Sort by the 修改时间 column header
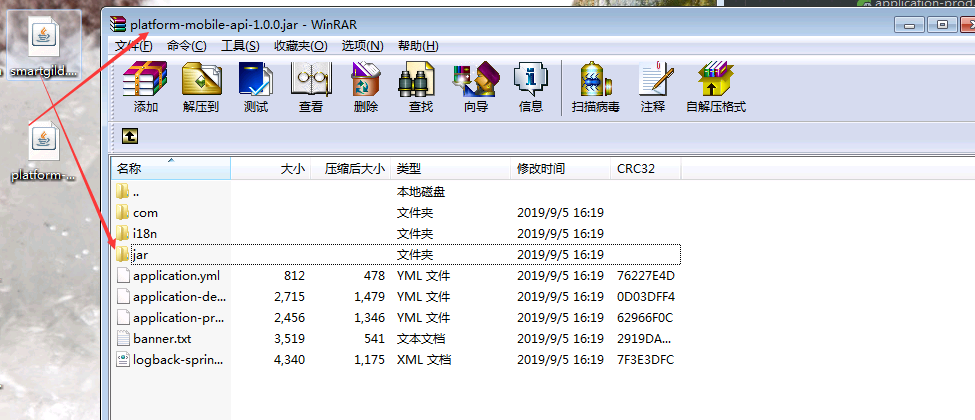The width and height of the screenshot is (975, 420). click(561, 169)
